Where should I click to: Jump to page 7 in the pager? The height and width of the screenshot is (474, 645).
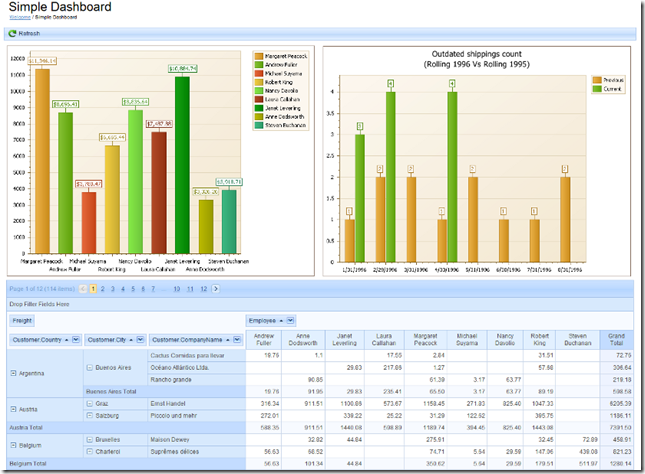pyautogui.click(x=153, y=289)
